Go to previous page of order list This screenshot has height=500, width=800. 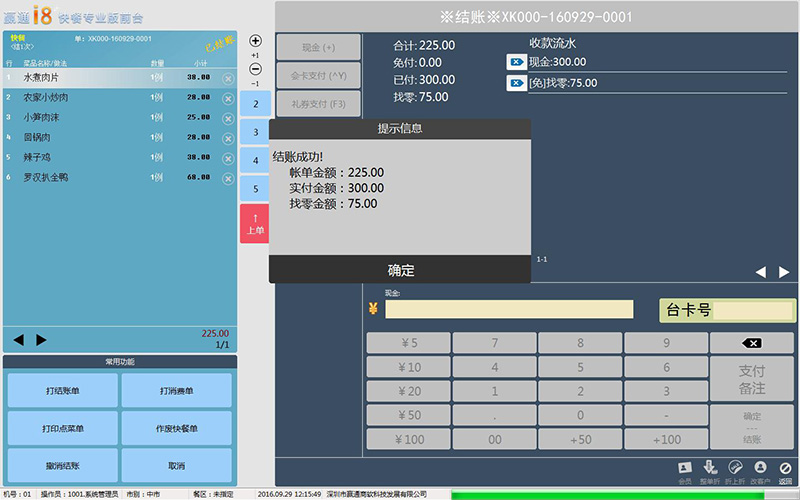click(18, 340)
